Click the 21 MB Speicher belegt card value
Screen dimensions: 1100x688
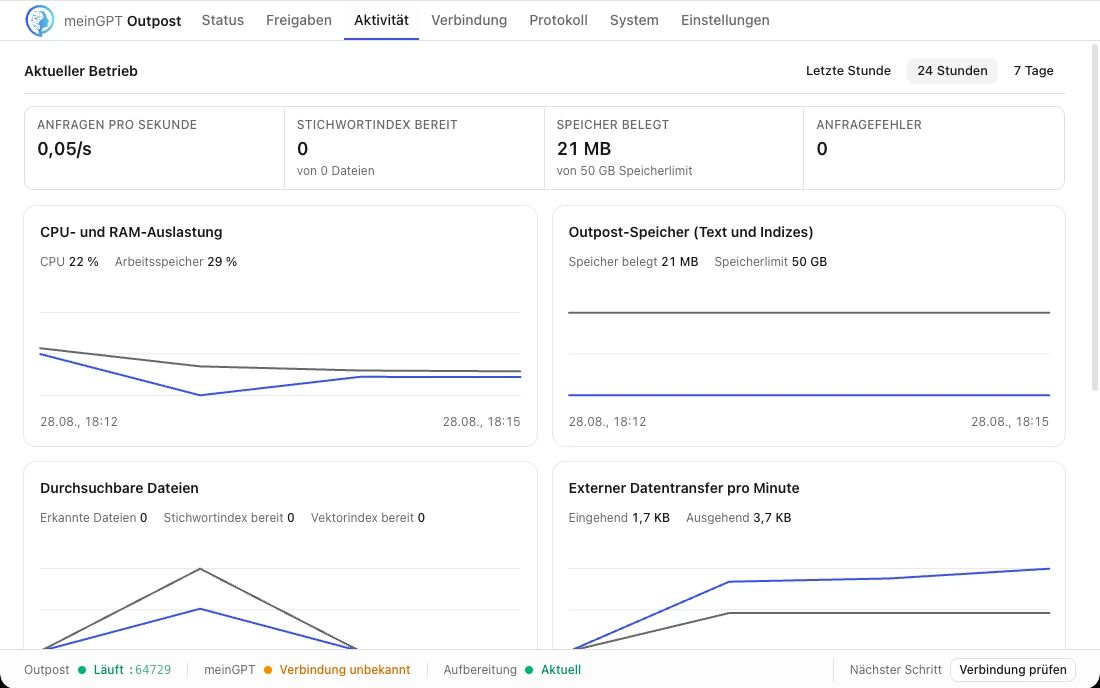tap(584, 149)
